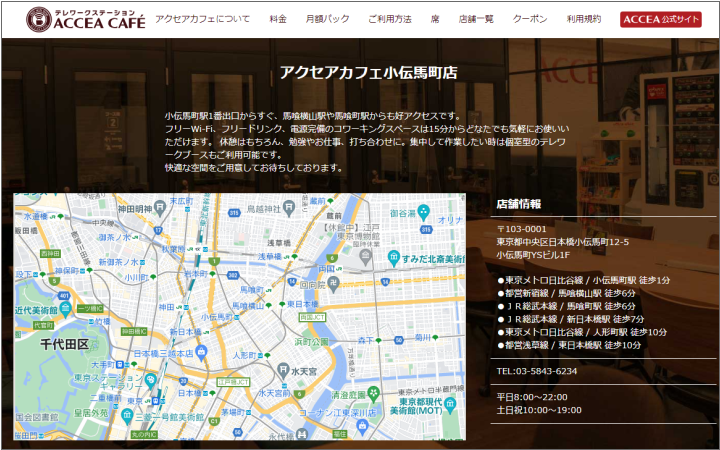Click the green 清澄庭園 garden marker

[x=374, y=393]
